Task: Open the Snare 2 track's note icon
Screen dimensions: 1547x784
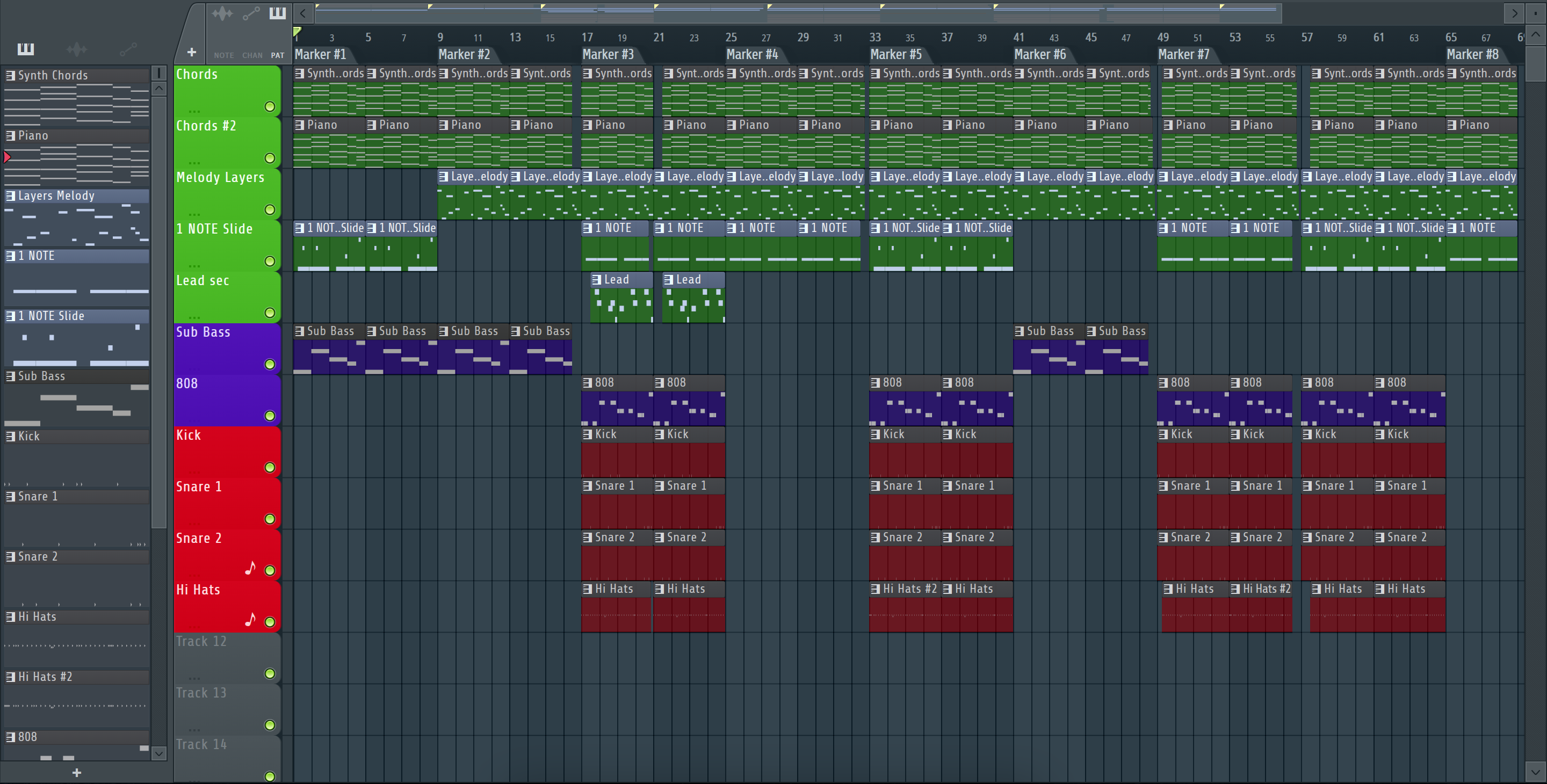Action: [250, 567]
